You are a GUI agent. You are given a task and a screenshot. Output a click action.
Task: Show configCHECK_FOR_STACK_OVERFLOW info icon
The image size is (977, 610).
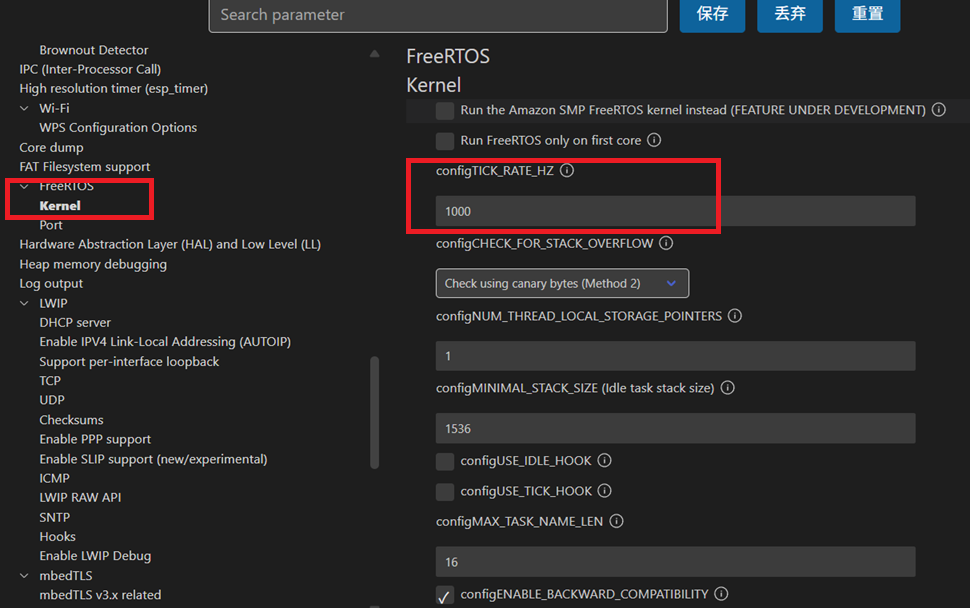click(666, 243)
